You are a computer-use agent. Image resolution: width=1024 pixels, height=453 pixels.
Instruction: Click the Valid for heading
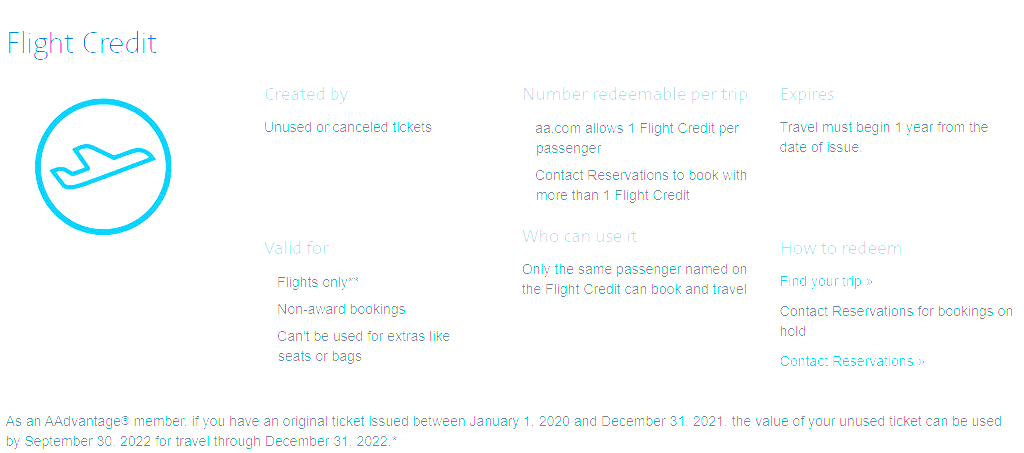[x=296, y=247]
